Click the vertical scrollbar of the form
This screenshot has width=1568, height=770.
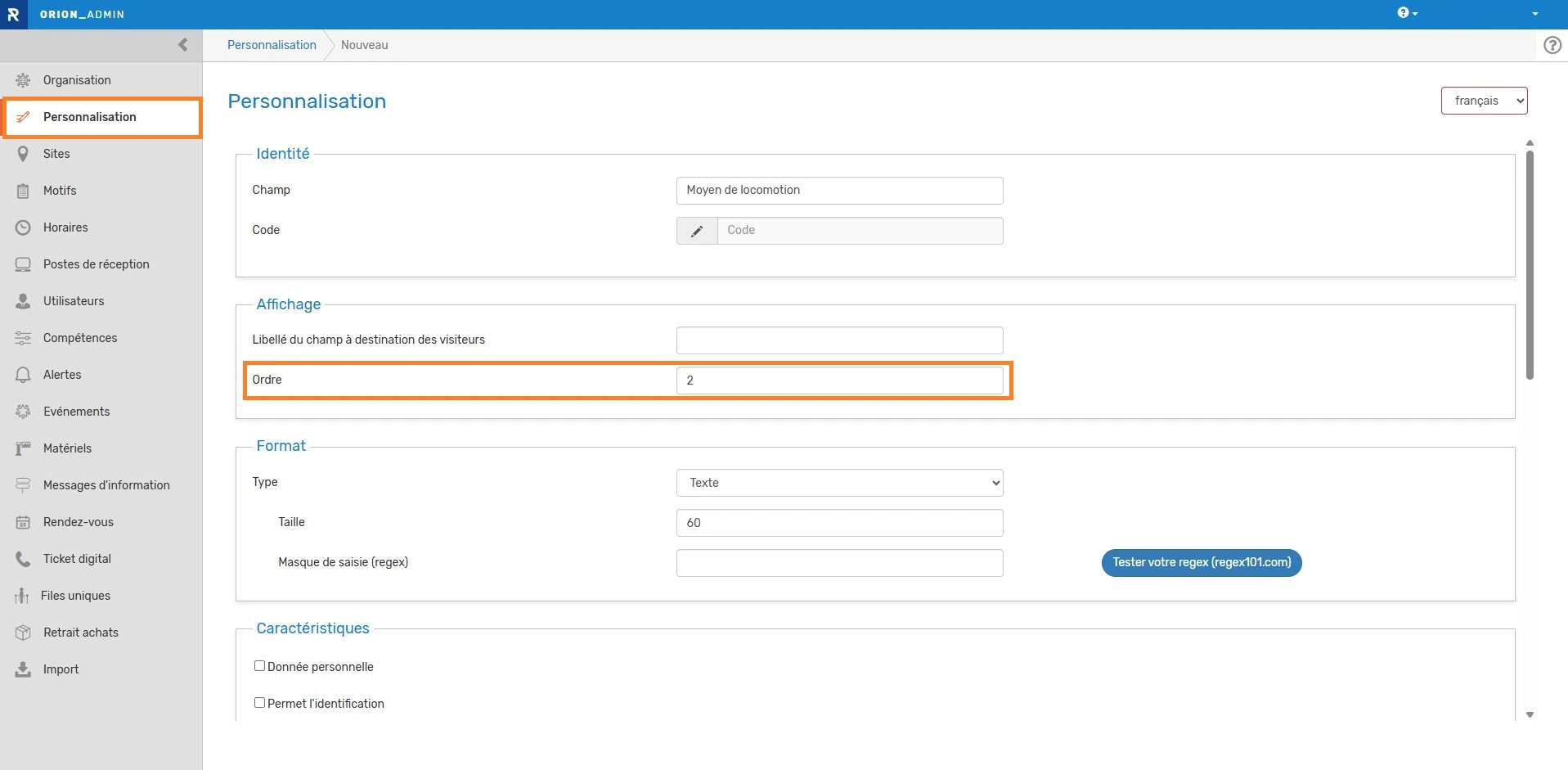(1530, 262)
